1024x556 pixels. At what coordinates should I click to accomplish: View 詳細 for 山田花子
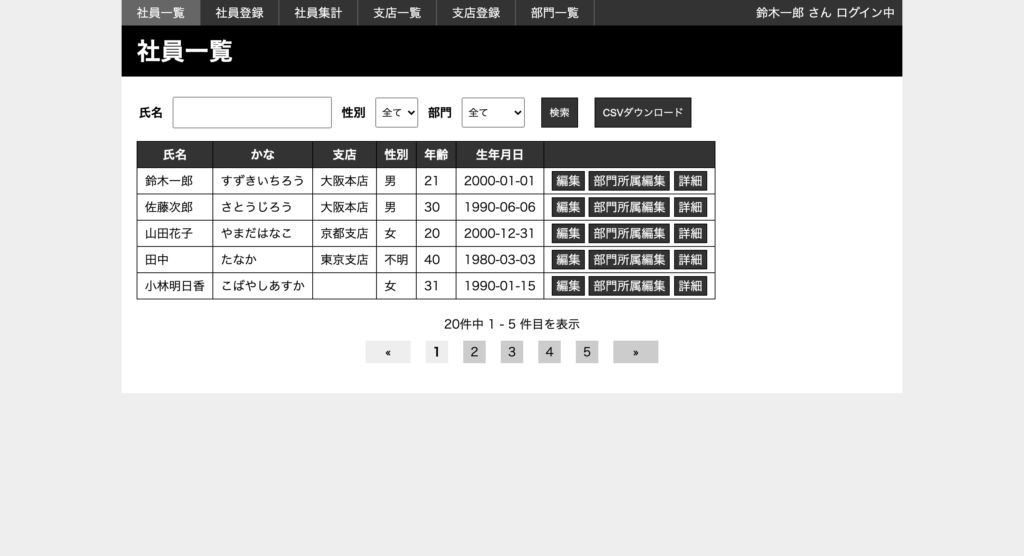[x=690, y=233]
